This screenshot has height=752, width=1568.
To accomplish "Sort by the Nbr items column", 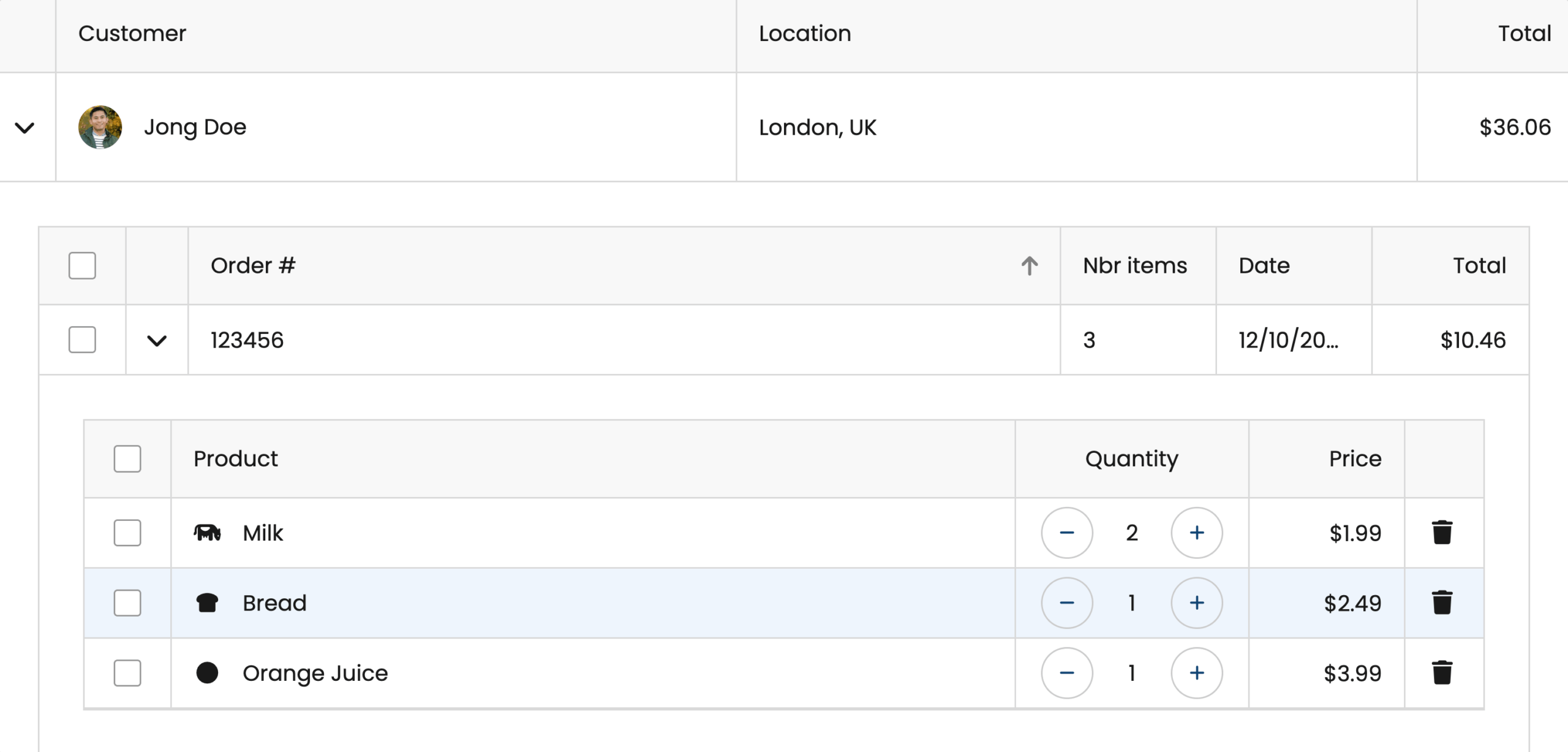I will [x=1134, y=265].
